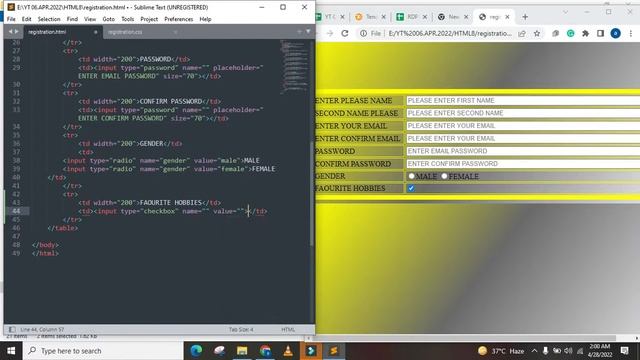Click the ENTER CONFIRM EMAIL input field

[523, 138]
